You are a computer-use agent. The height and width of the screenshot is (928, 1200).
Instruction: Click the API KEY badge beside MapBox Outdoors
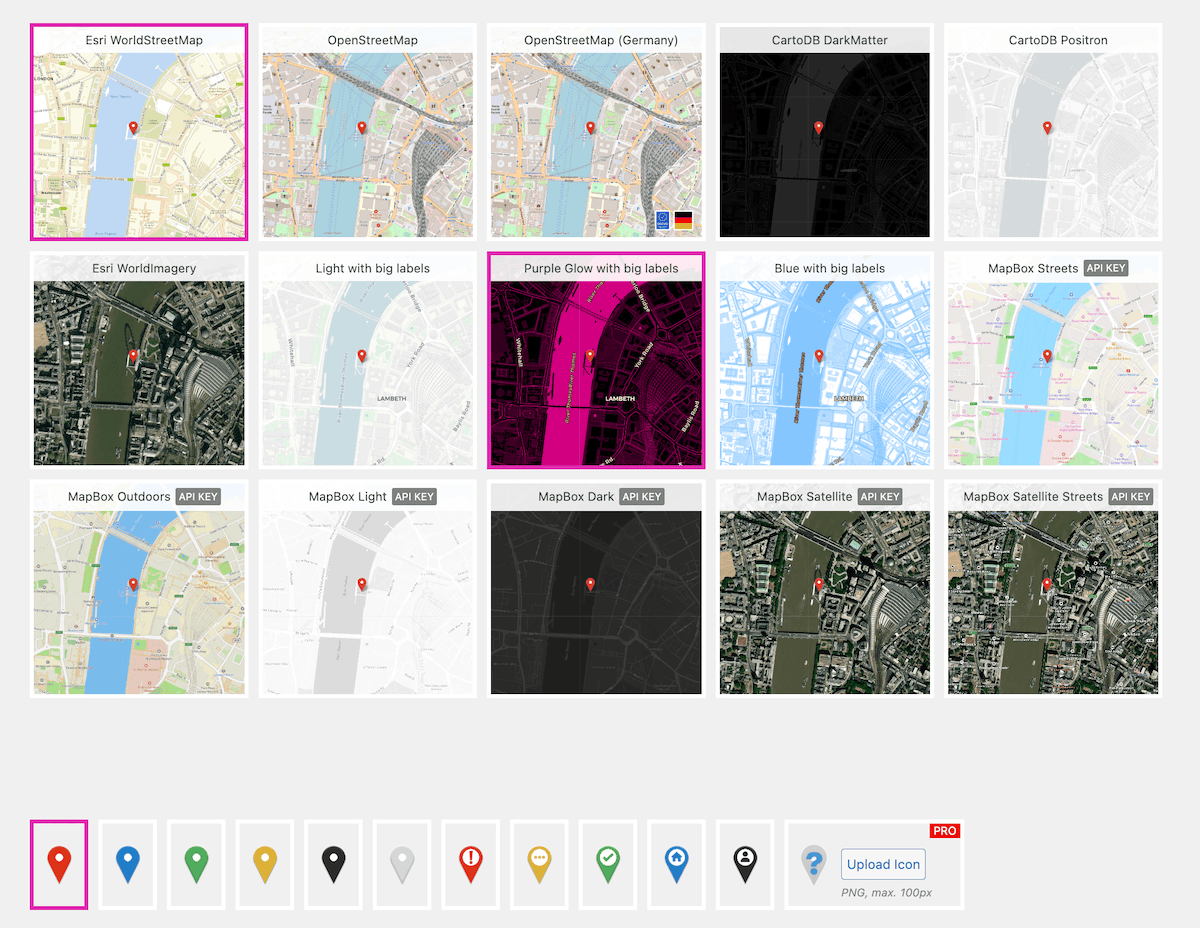point(199,496)
